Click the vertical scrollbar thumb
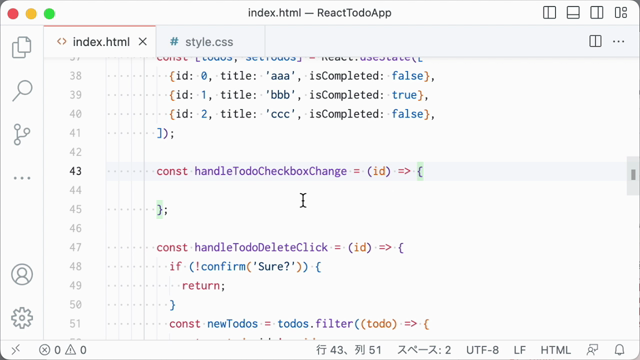The height and width of the screenshot is (360, 640). 633,175
